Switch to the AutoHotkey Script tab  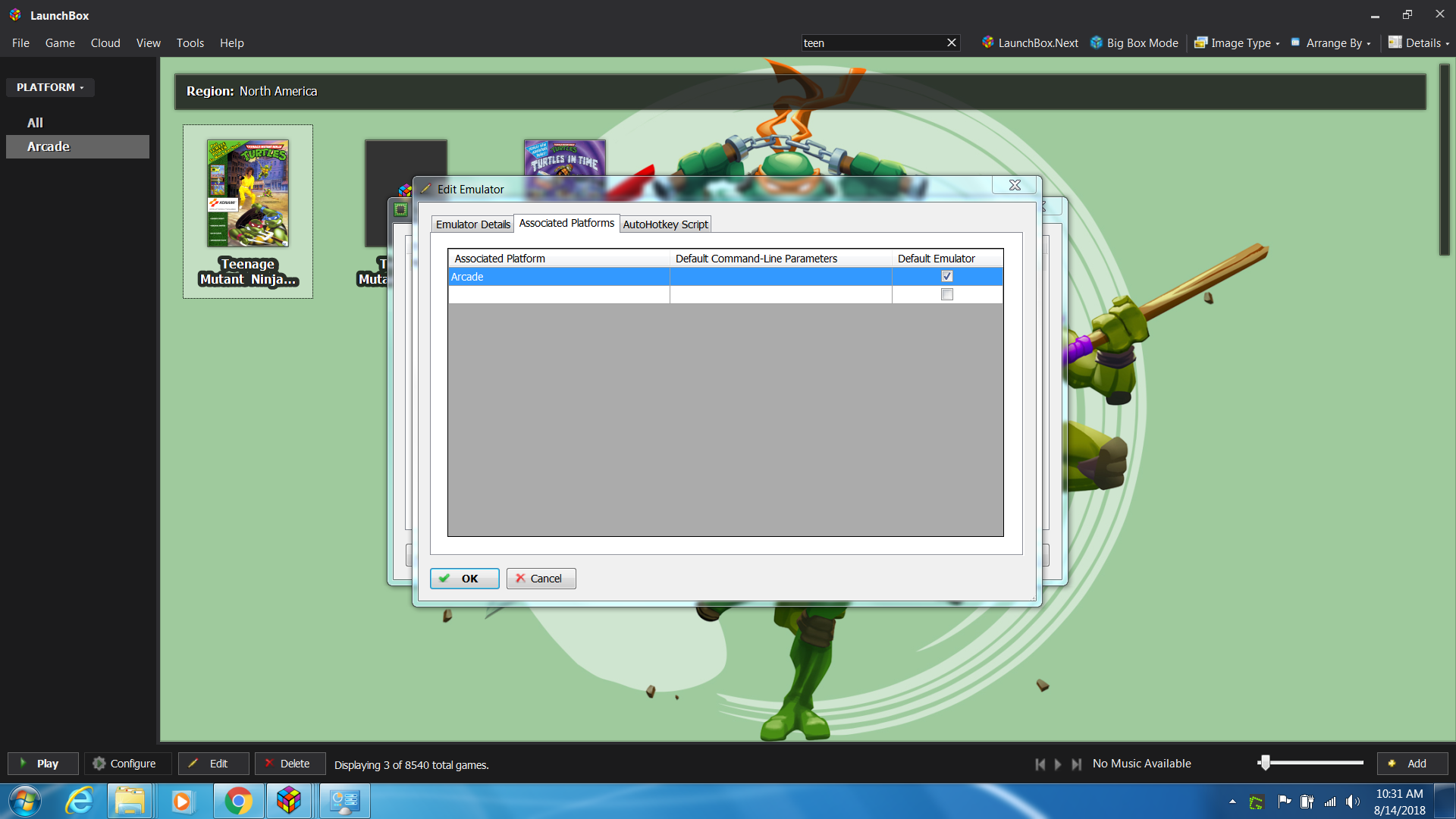point(665,224)
